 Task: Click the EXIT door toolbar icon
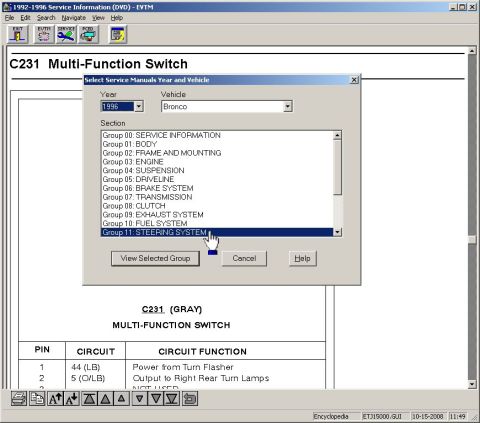(x=17, y=34)
